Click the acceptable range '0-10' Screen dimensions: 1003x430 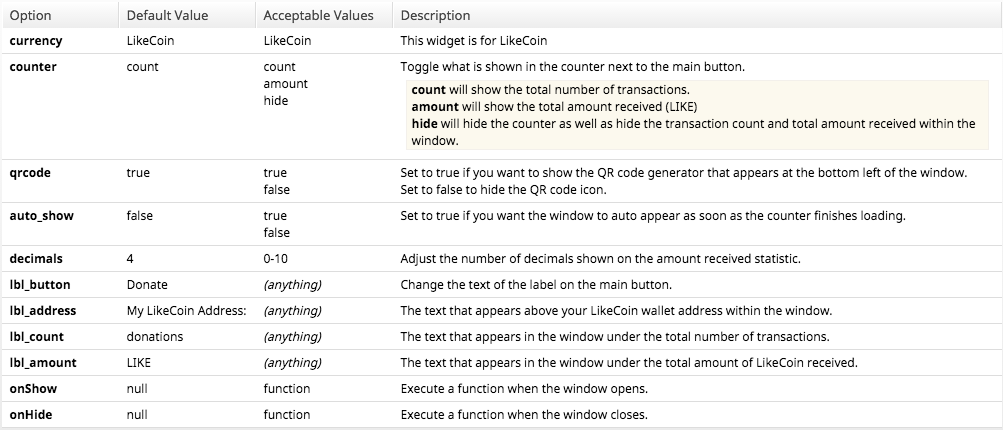(276, 259)
